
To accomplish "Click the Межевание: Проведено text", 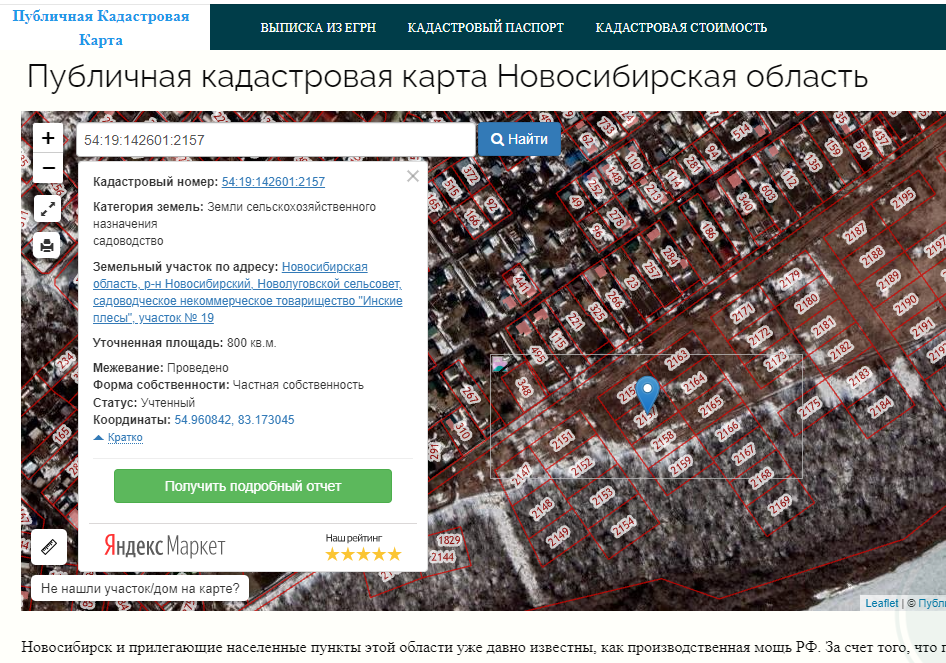I will (160, 367).
